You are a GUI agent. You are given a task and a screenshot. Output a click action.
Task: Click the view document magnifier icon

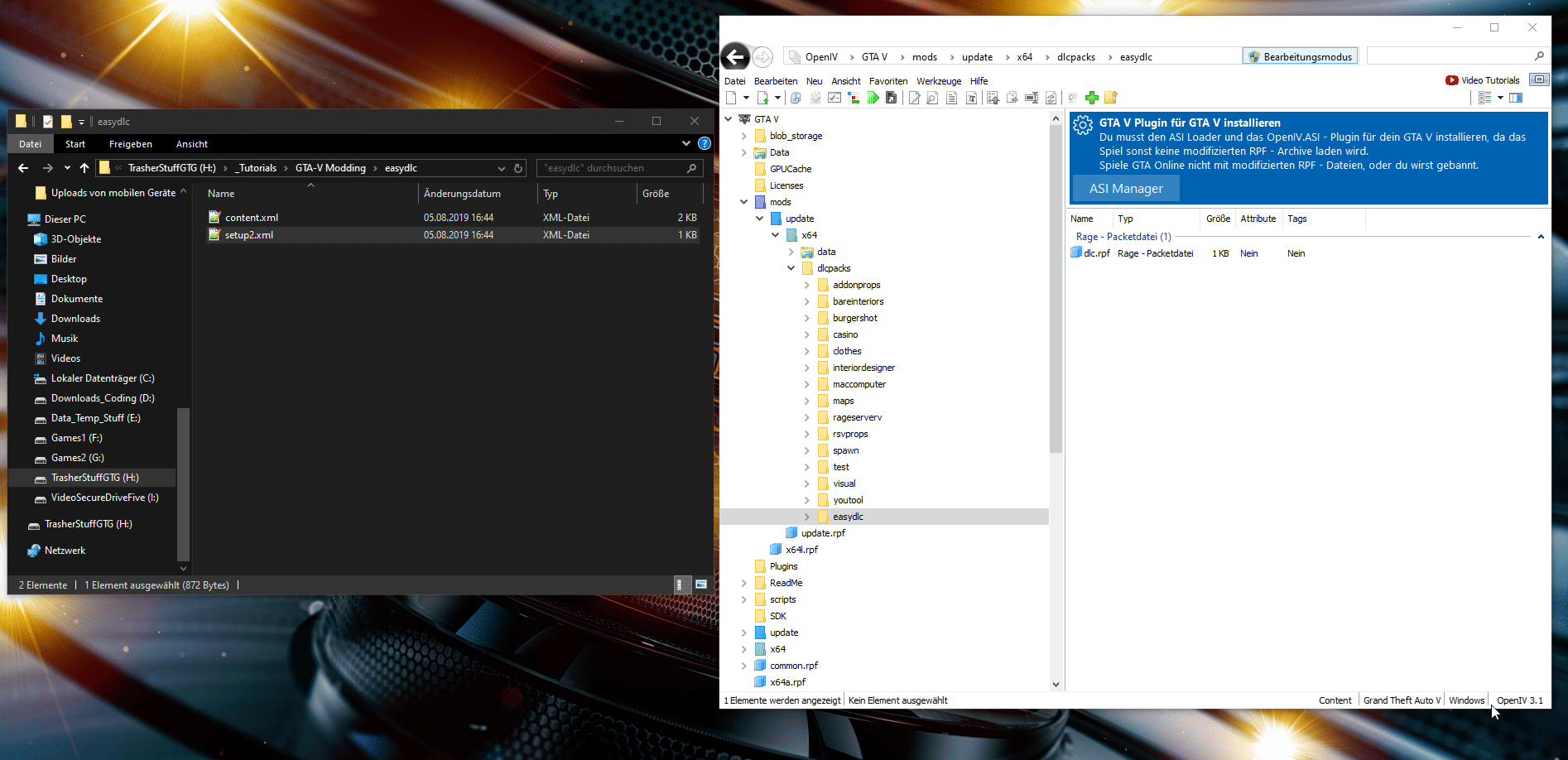932,98
